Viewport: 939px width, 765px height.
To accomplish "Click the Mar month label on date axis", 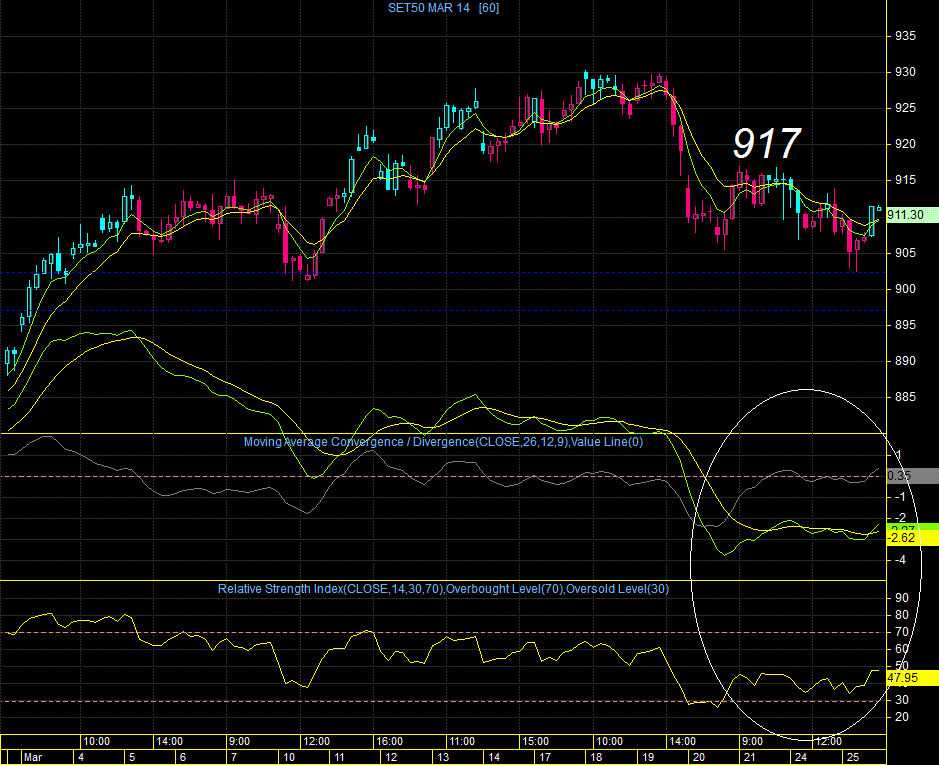I will point(33,757).
